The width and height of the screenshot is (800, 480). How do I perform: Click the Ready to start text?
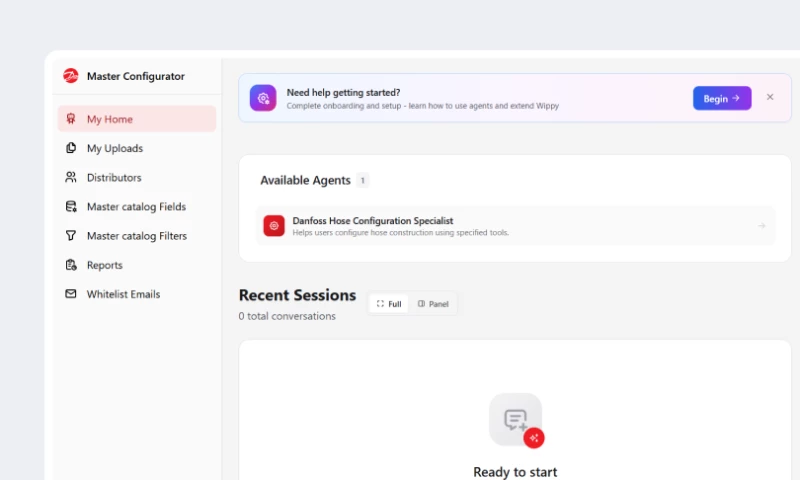click(515, 472)
